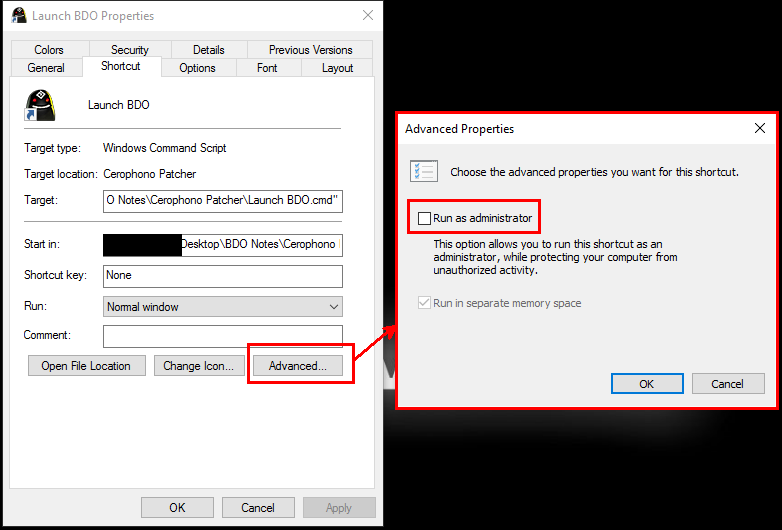Confirm with OK in Advanced Properties
Viewport: 782px width, 530px height.
click(x=646, y=384)
